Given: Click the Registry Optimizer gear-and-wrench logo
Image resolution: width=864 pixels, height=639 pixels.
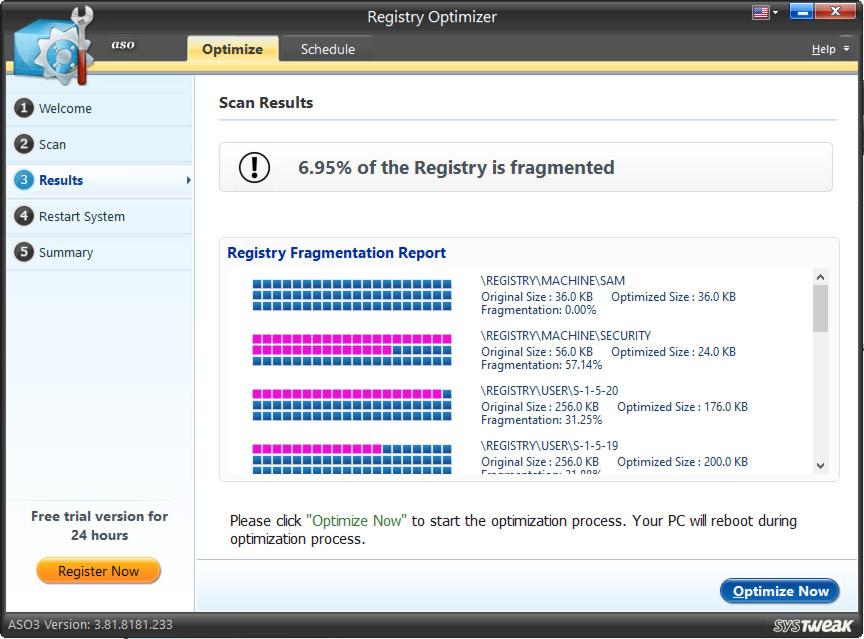Looking at the screenshot, I should pyautogui.click(x=52, y=45).
